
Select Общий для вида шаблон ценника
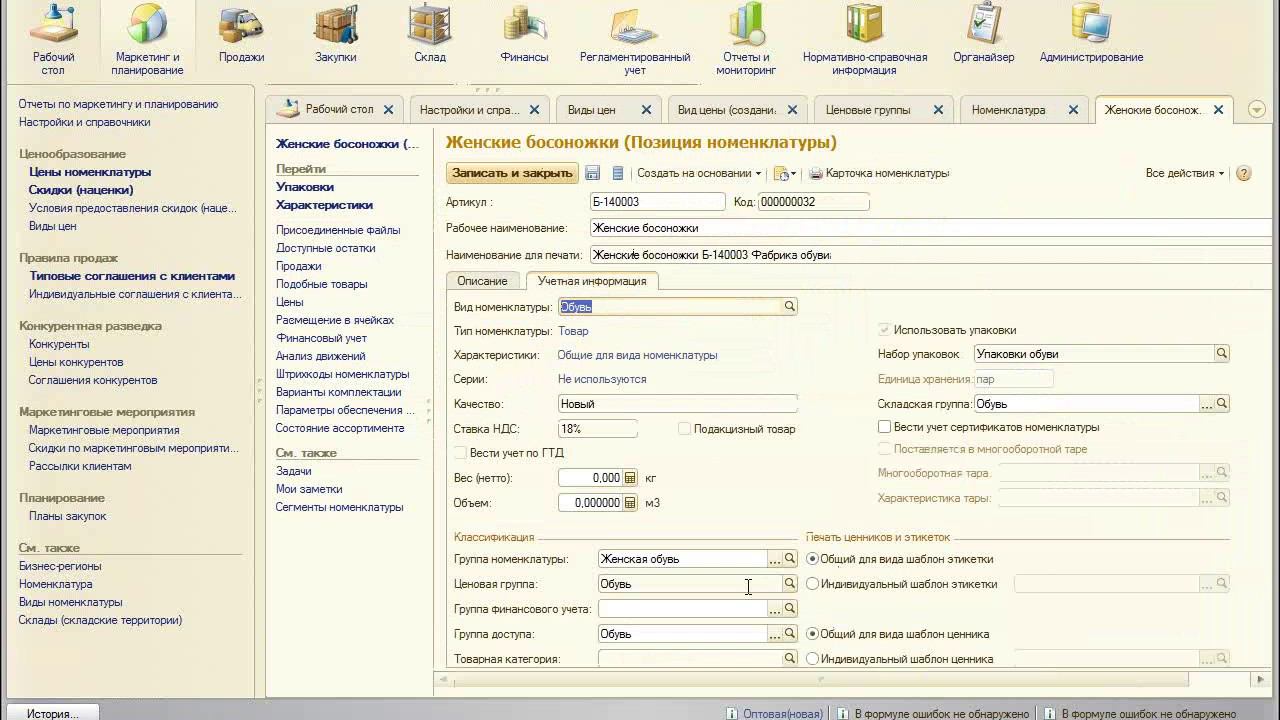[812, 634]
